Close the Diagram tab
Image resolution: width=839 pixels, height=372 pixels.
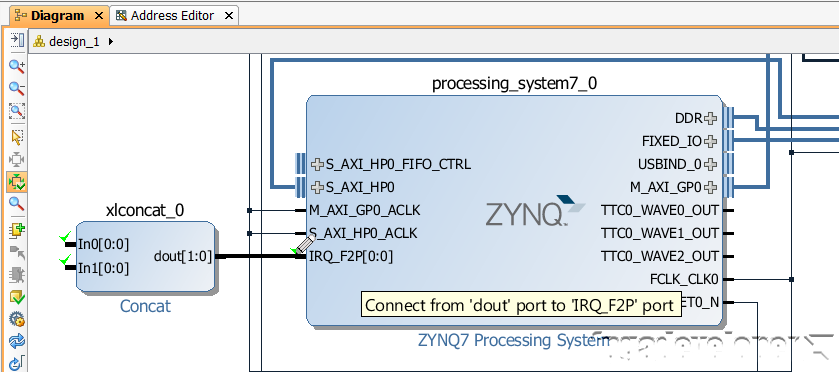coord(98,16)
